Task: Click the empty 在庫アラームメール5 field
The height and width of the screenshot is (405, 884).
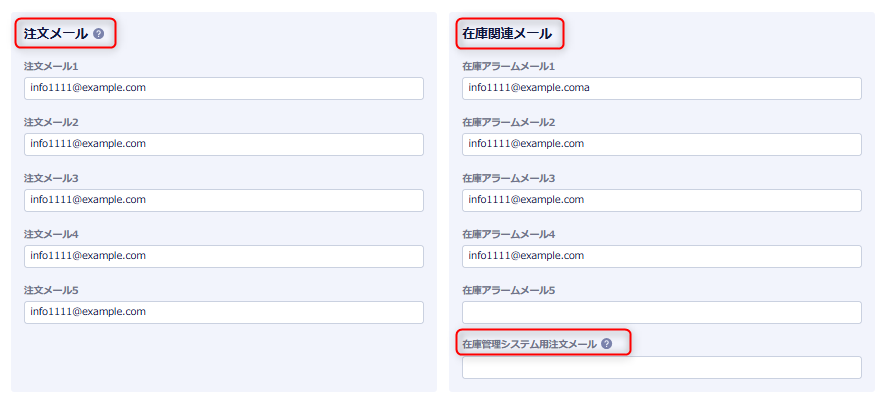Action: [x=661, y=312]
